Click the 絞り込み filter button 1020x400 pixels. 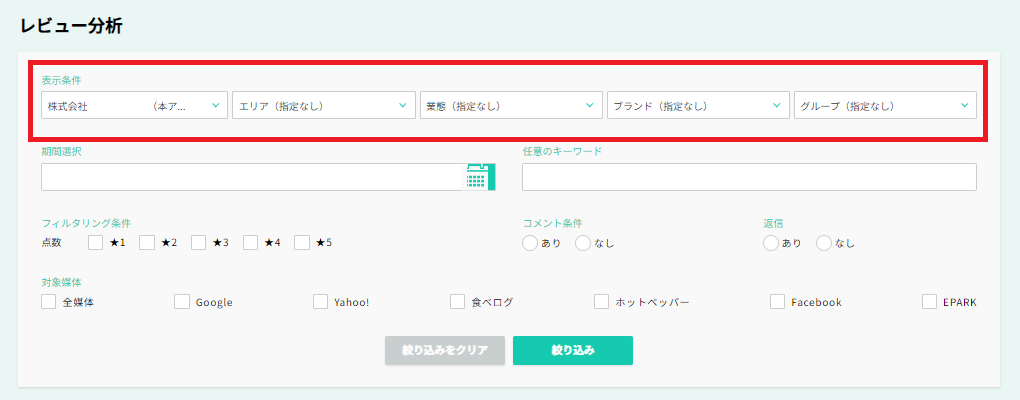(x=572, y=350)
